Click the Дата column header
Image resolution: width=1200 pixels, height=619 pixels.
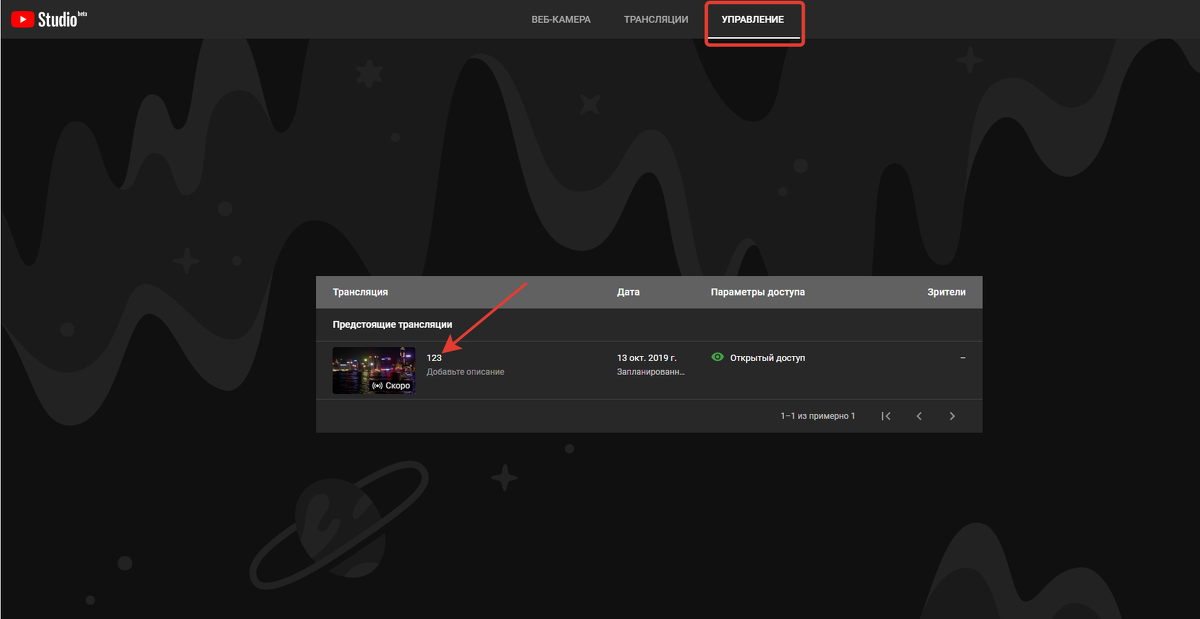628,292
